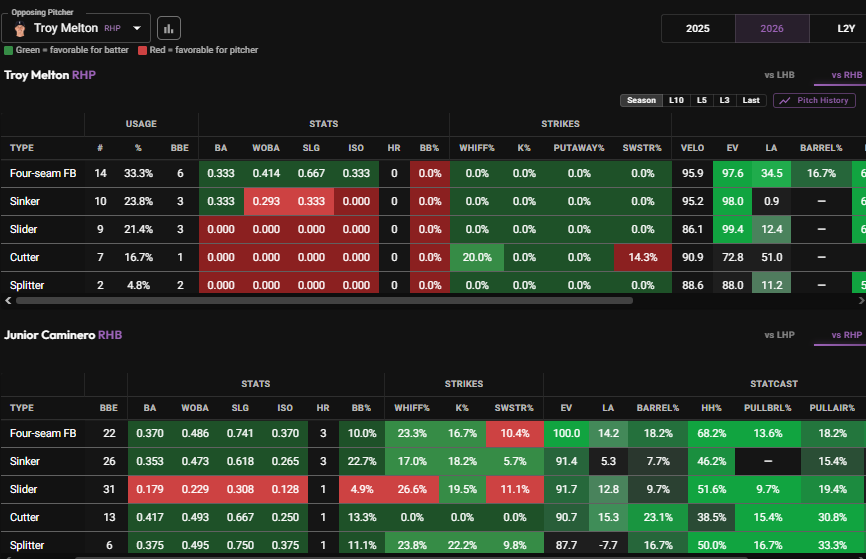Toggle the L5 range filter
The height and width of the screenshot is (559, 866).
701,101
